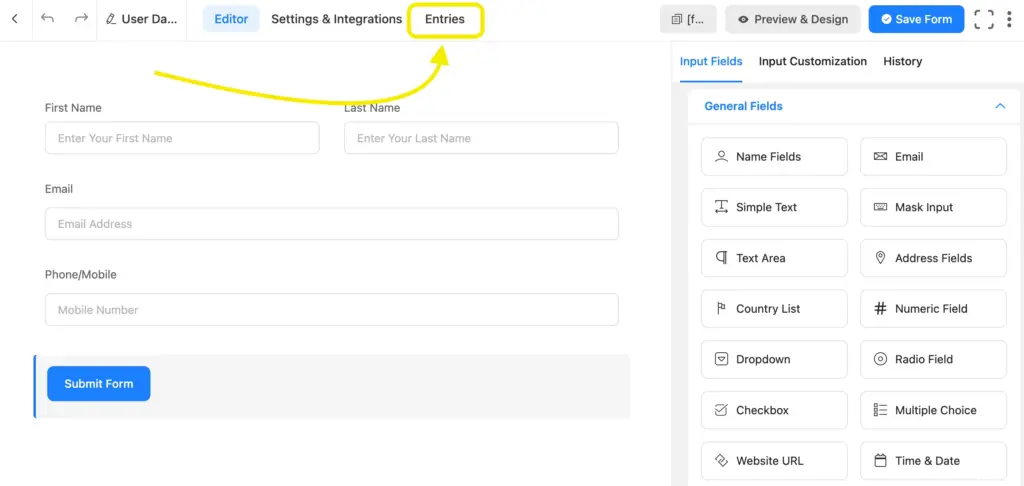Copy the form shortcode button
Viewport: 1024px width, 486px height.
click(x=688, y=19)
